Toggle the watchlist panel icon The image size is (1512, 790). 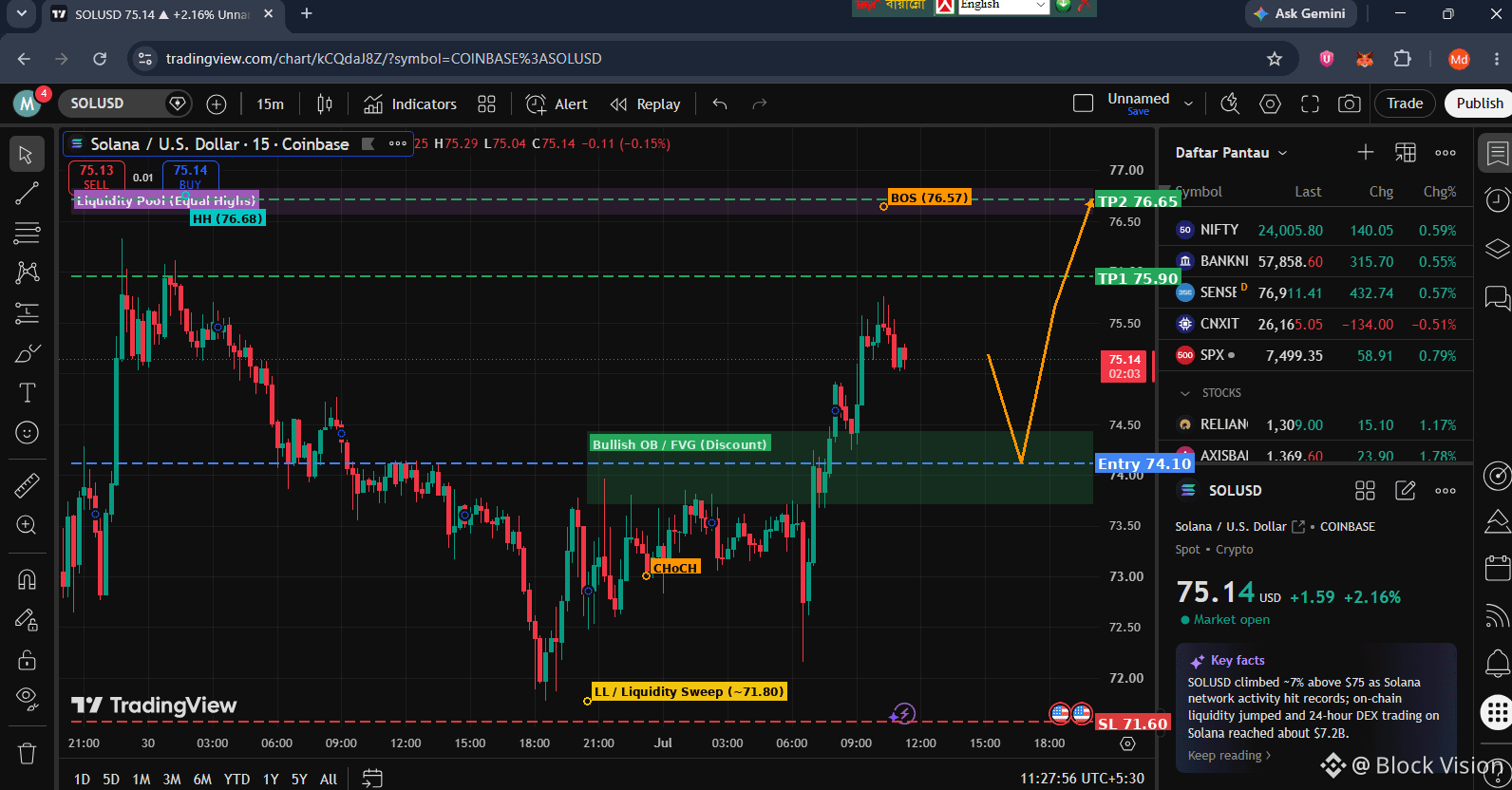[x=1497, y=153]
